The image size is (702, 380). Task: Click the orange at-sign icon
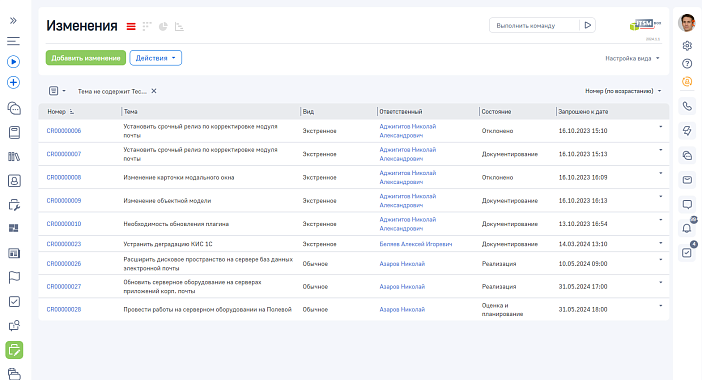pos(687,81)
